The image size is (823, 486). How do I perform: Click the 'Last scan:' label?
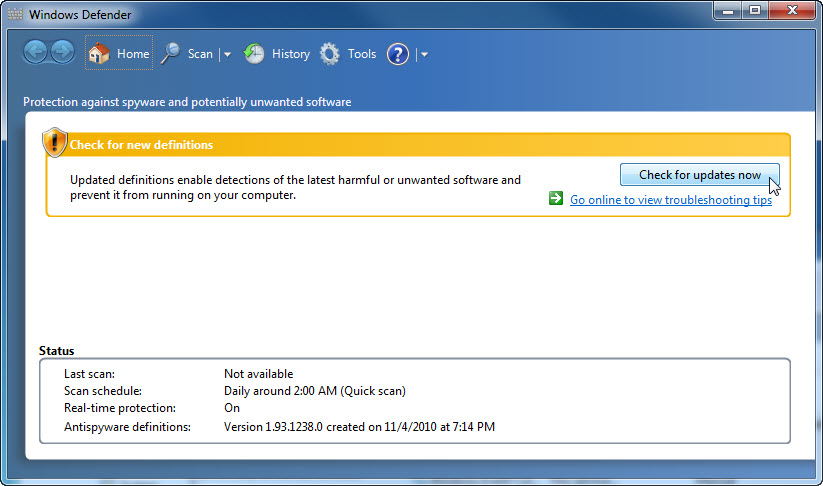(x=89, y=374)
